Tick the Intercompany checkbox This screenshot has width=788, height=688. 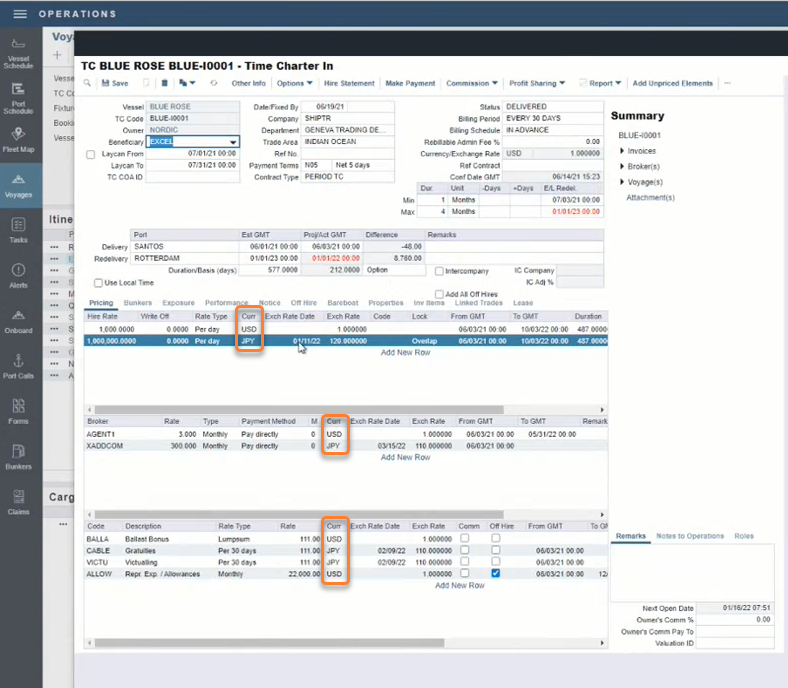pos(440,271)
